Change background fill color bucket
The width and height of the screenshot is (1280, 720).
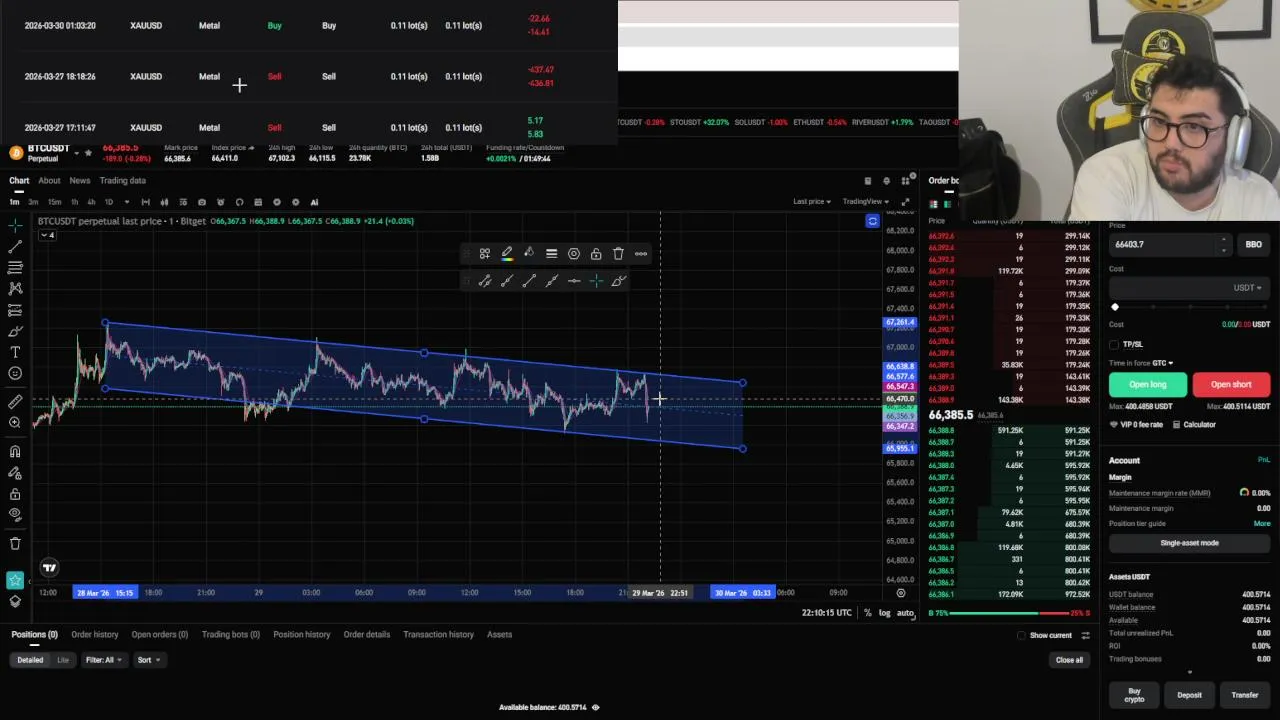pos(529,254)
